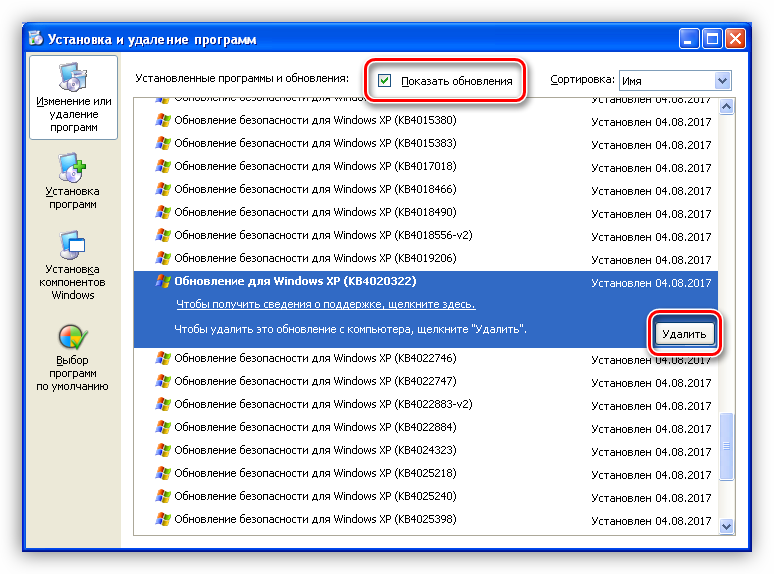Image resolution: width=774 pixels, height=574 pixels.
Task: Select update row KB4022884 text
Action: 315,427
